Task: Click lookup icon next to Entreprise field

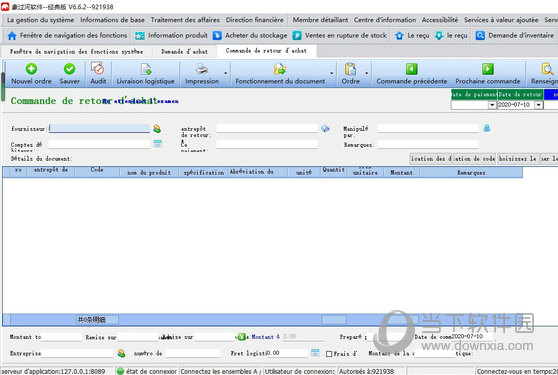Action: [121, 353]
